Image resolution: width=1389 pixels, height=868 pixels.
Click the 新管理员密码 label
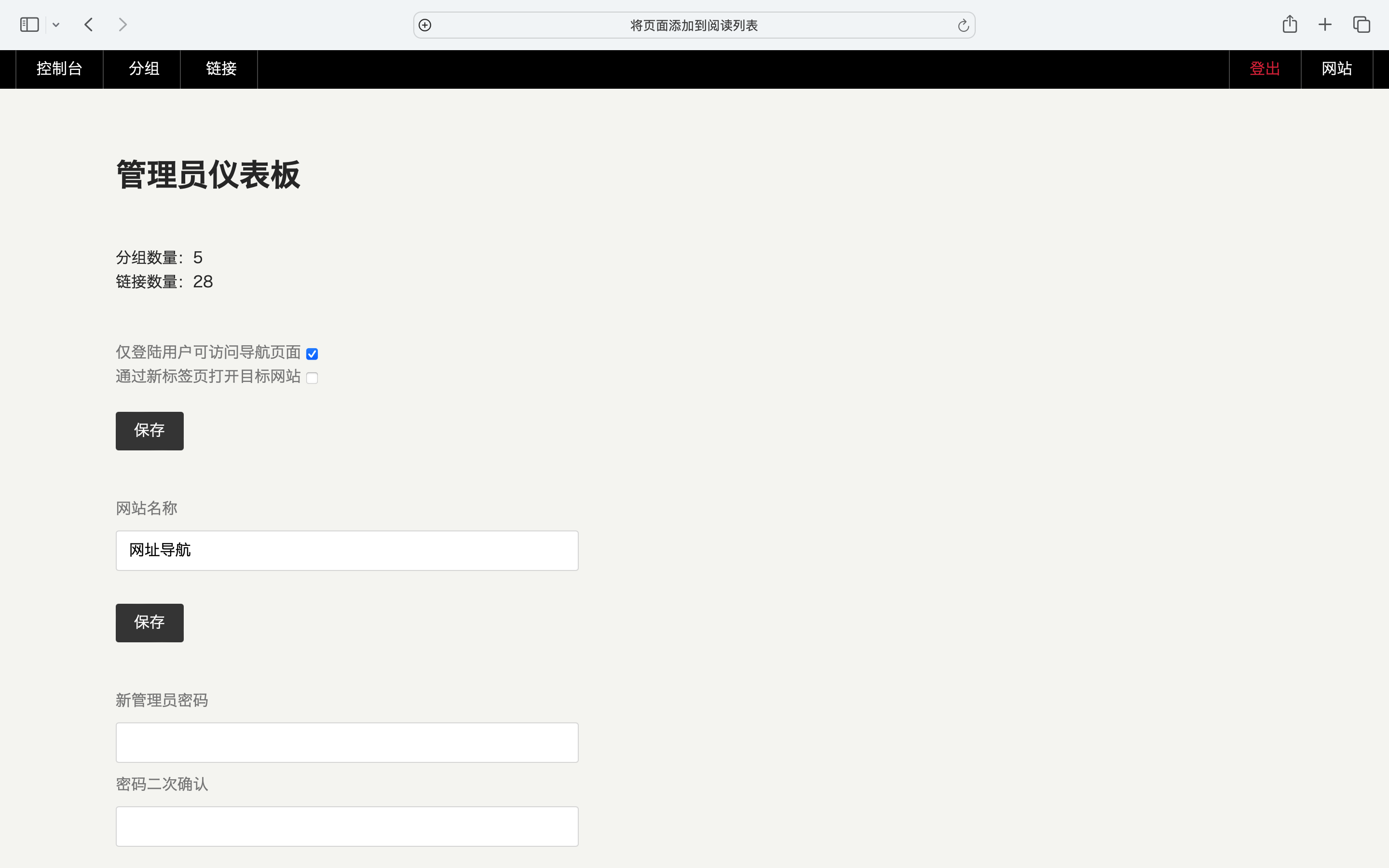pos(162,700)
